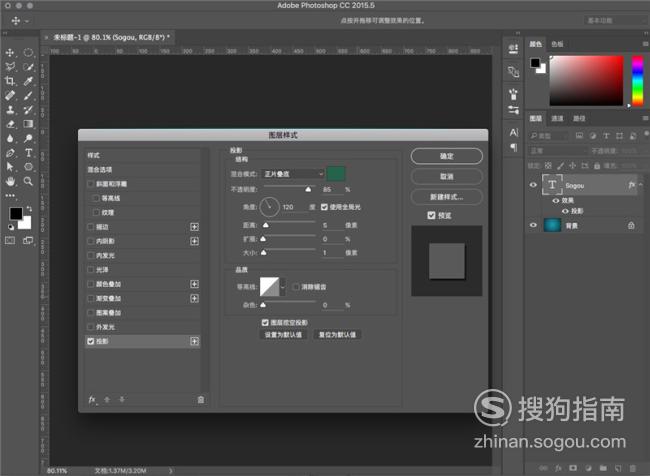This screenshot has height=476, width=650.
Task: Click the 设置为默认值 button
Action: point(284,335)
